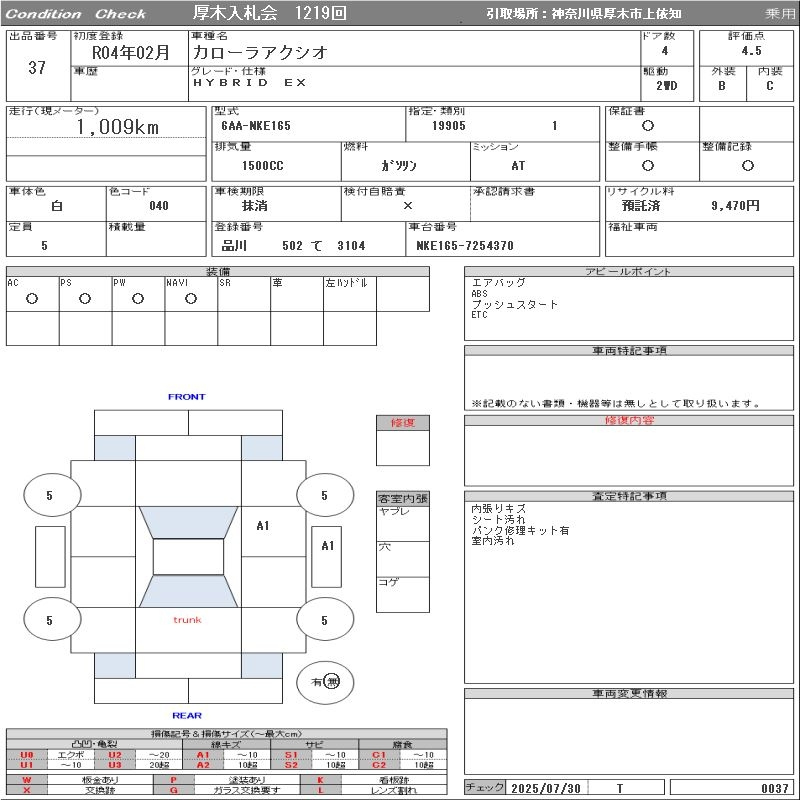Select model code 6AA-NKE165
Image resolution: width=800 pixels, height=800 pixels.
point(256,126)
